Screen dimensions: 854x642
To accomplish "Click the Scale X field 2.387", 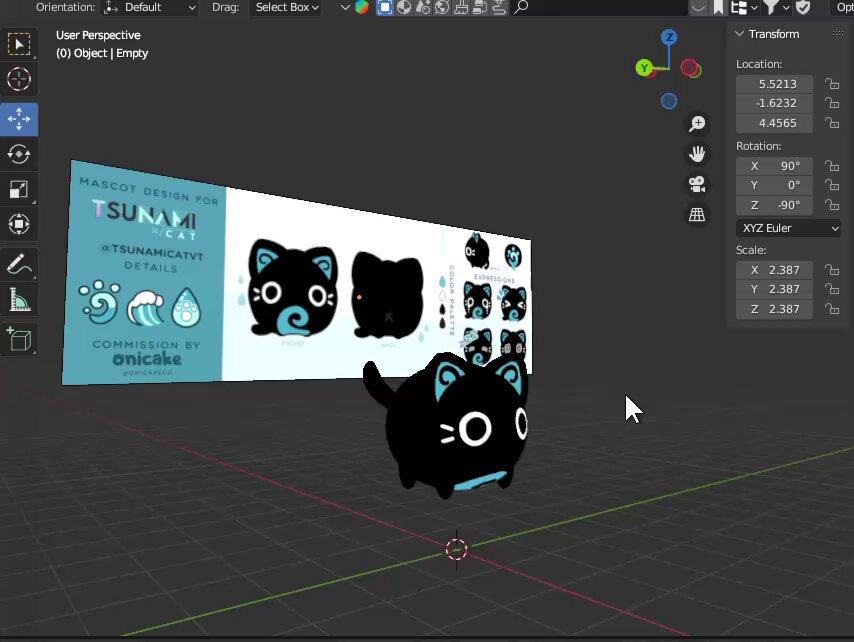I will coord(774,270).
